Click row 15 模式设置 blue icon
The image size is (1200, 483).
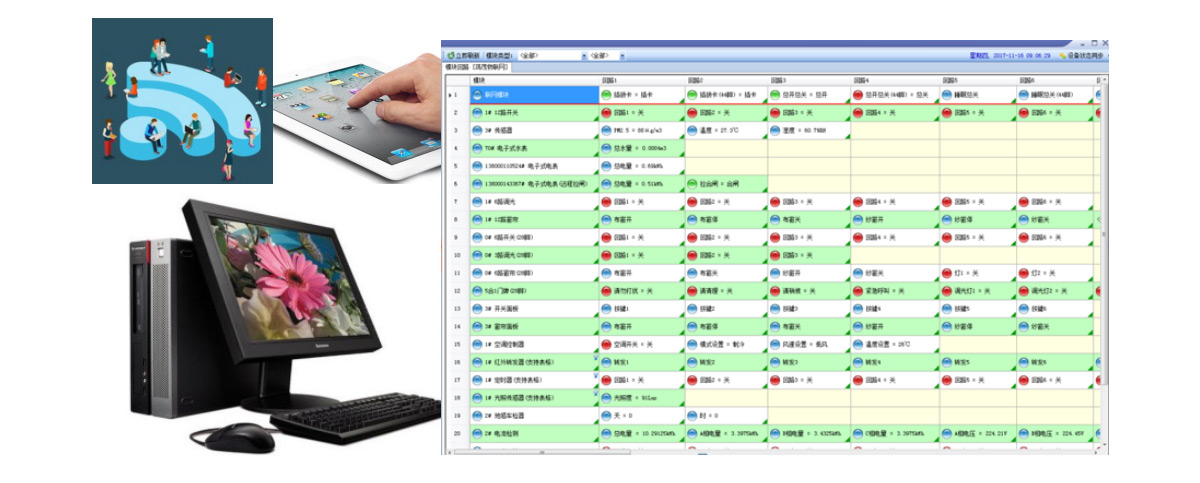[x=692, y=344]
